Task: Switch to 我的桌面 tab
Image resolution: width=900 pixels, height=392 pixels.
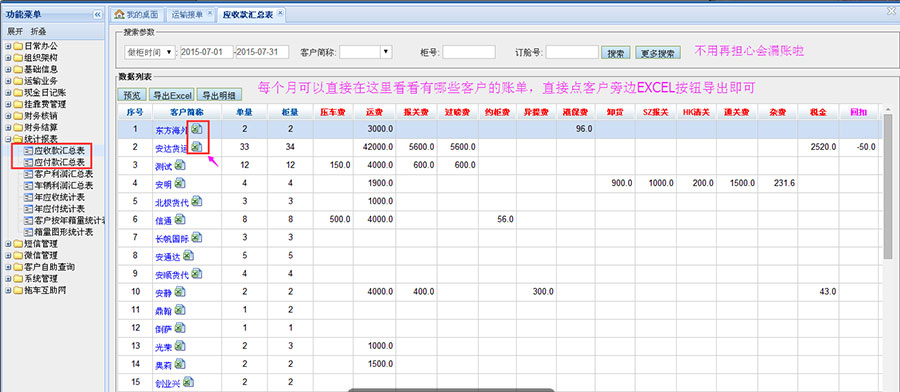Action: [x=137, y=14]
